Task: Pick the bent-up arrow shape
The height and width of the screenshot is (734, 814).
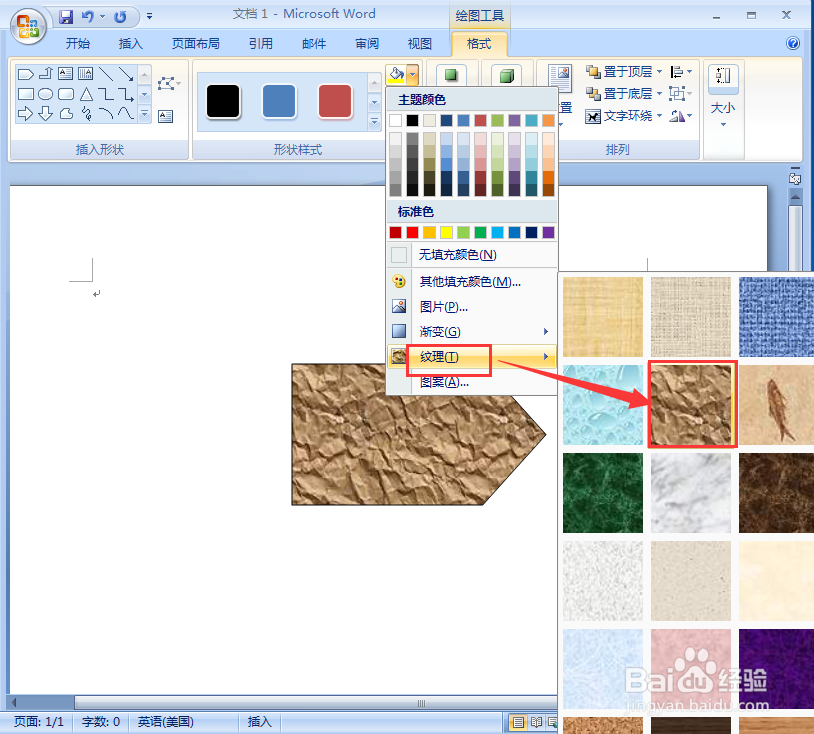Action: point(46,74)
